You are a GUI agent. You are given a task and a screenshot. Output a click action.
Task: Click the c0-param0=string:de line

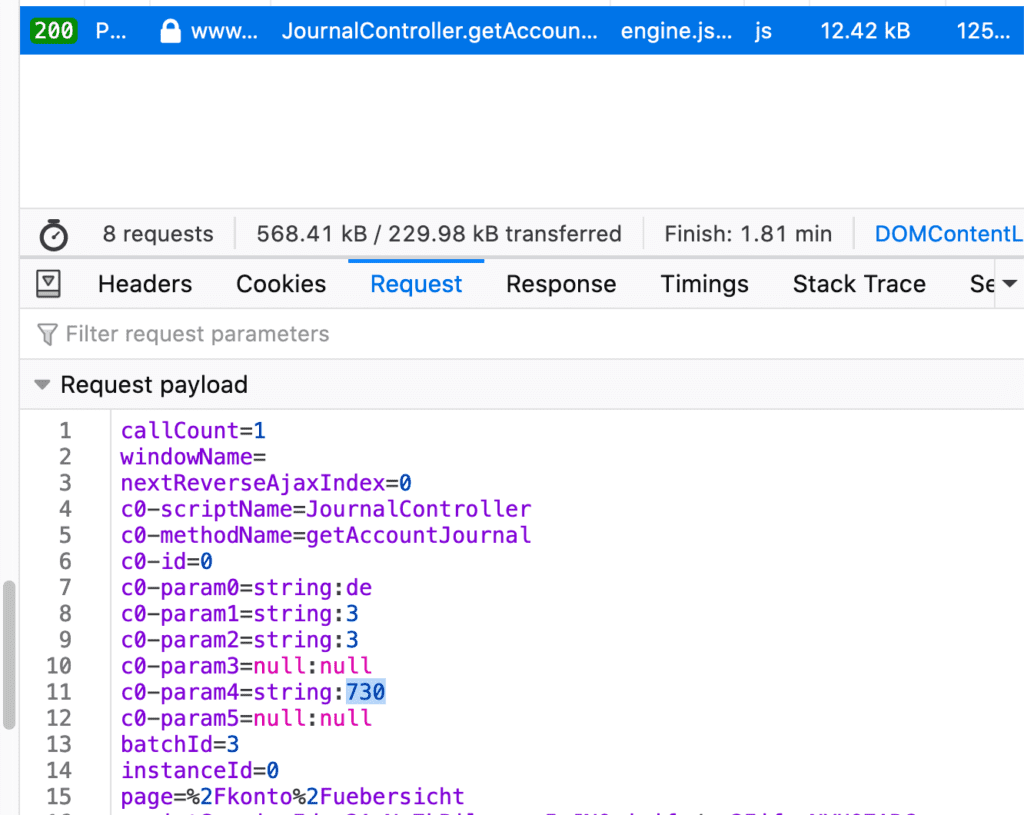[x=246, y=587]
